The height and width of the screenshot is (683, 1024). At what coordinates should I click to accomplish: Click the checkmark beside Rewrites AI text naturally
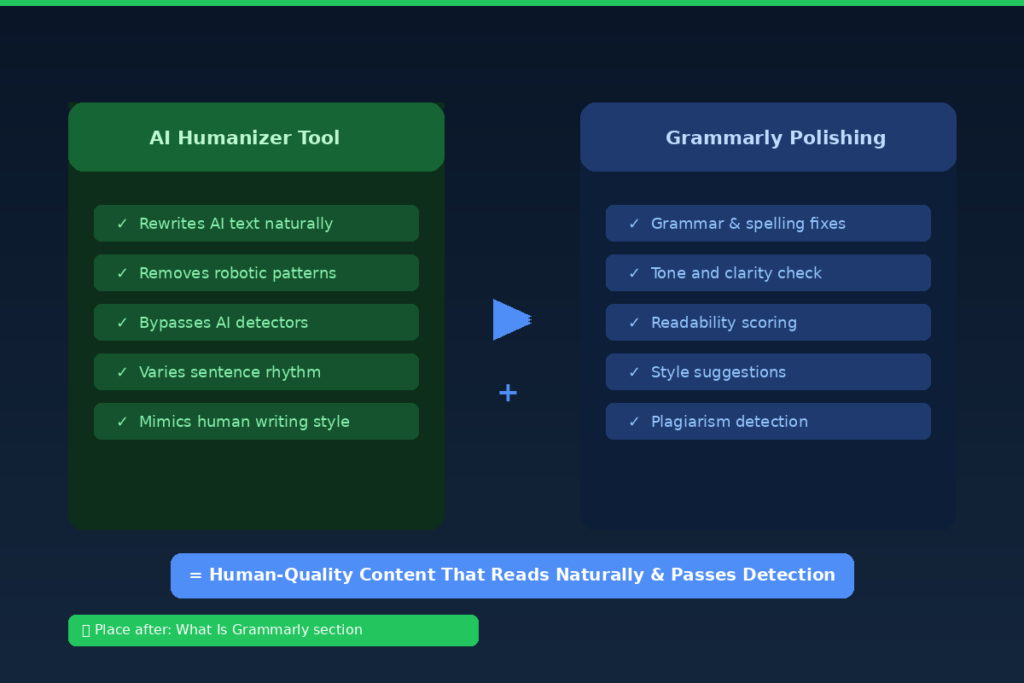(124, 223)
